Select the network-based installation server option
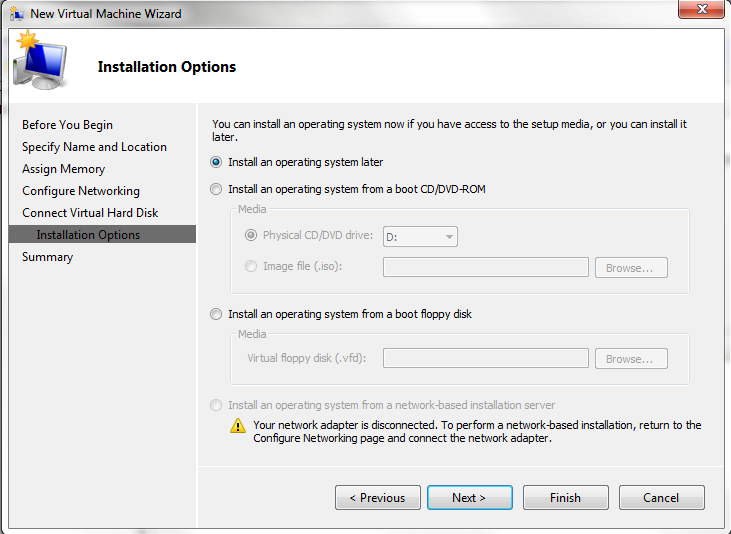731x534 pixels. click(216, 405)
